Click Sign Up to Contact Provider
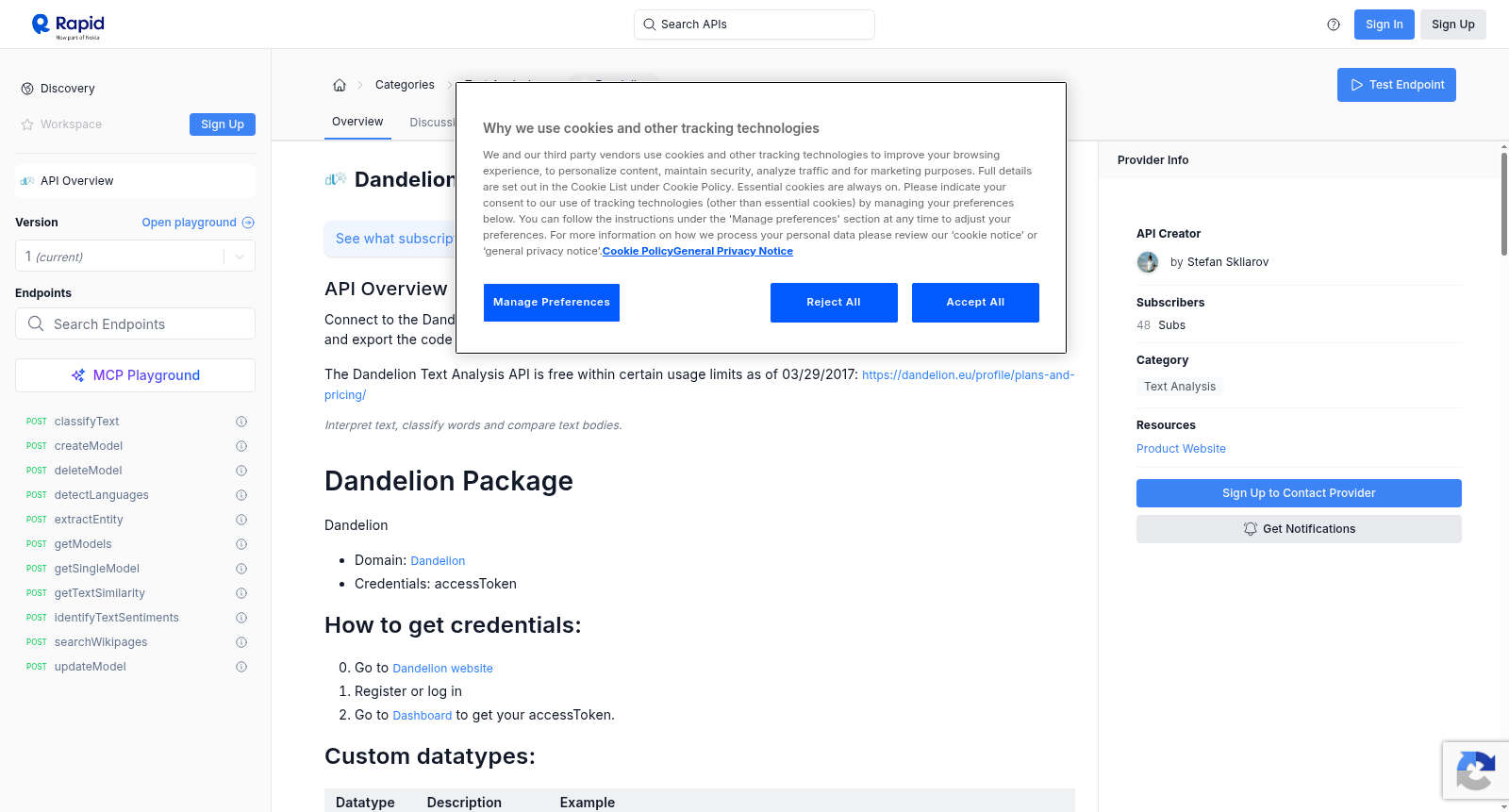 pos(1299,493)
